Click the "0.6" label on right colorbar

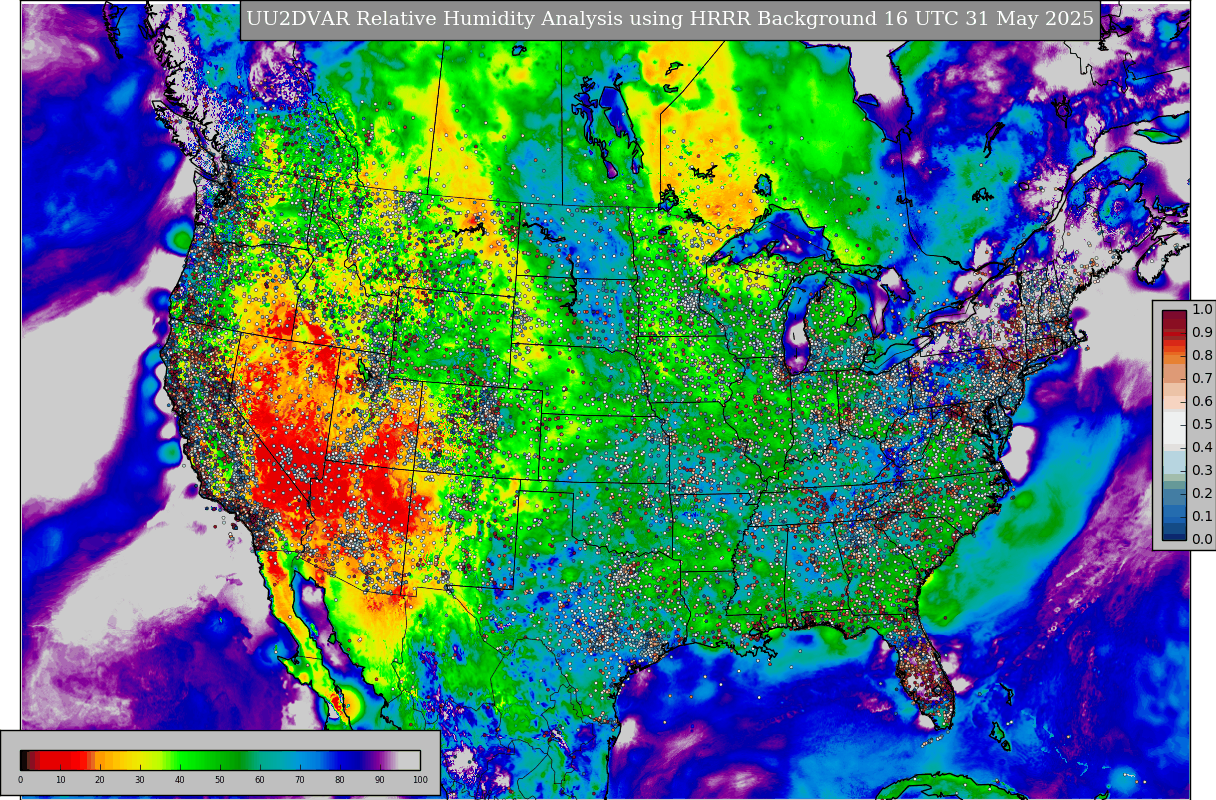coord(1202,402)
